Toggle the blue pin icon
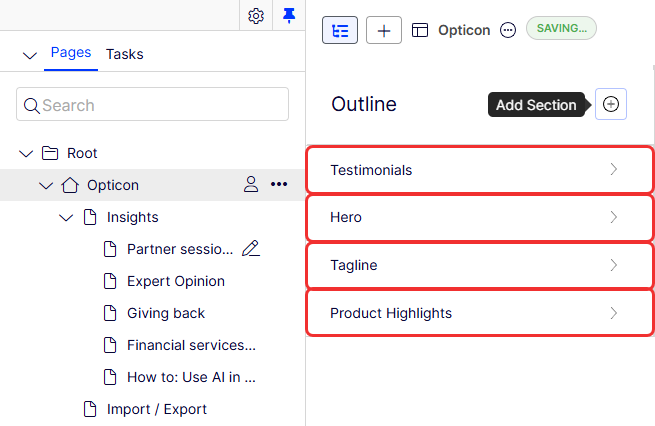The image size is (655, 426). coord(289,16)
